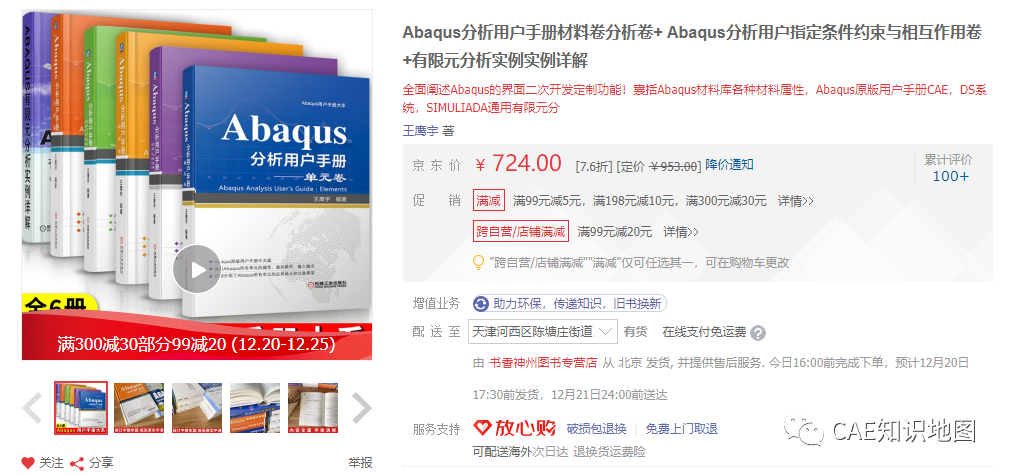Visit 书香神州图书专营店 store link

543,362
